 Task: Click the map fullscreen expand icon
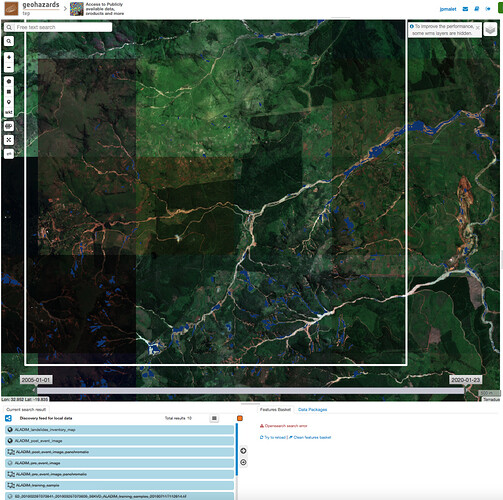pos(9,140)
